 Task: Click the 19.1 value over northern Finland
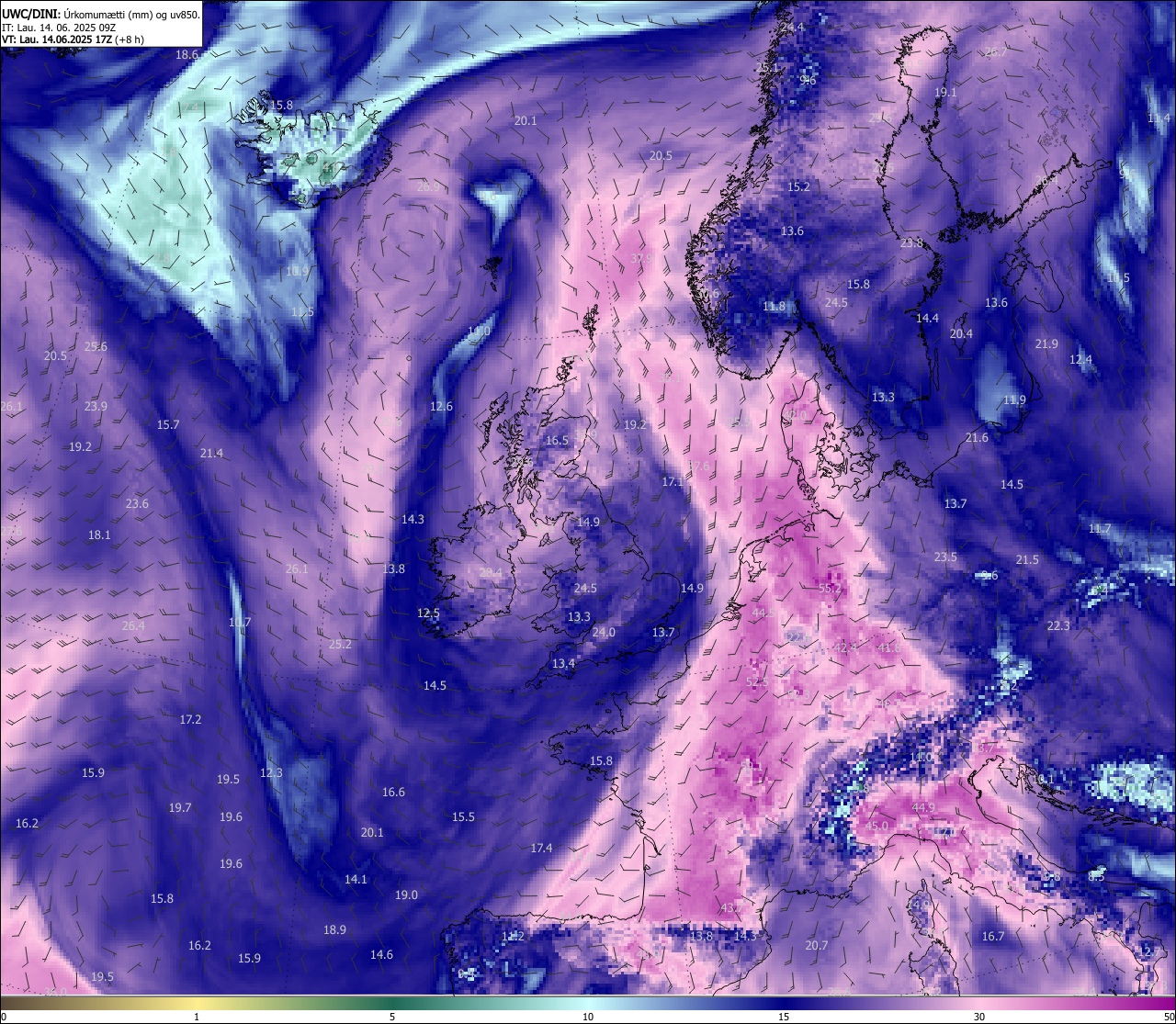pyautogui.click(x=945, y=92)
